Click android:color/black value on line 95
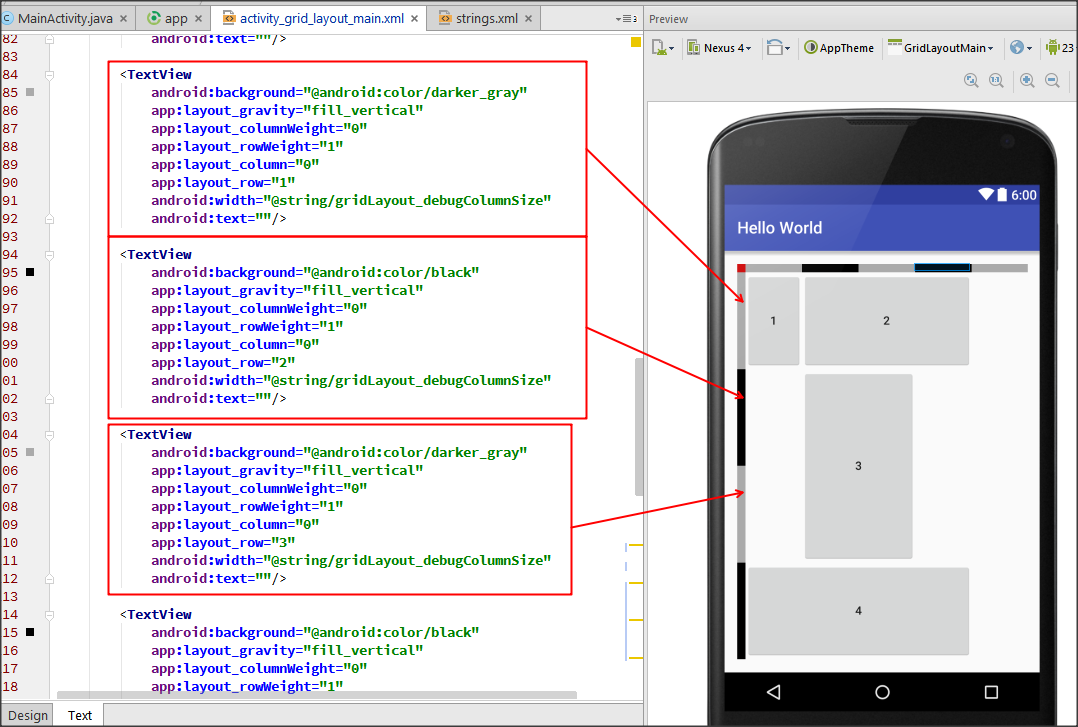 pos(391,272)
